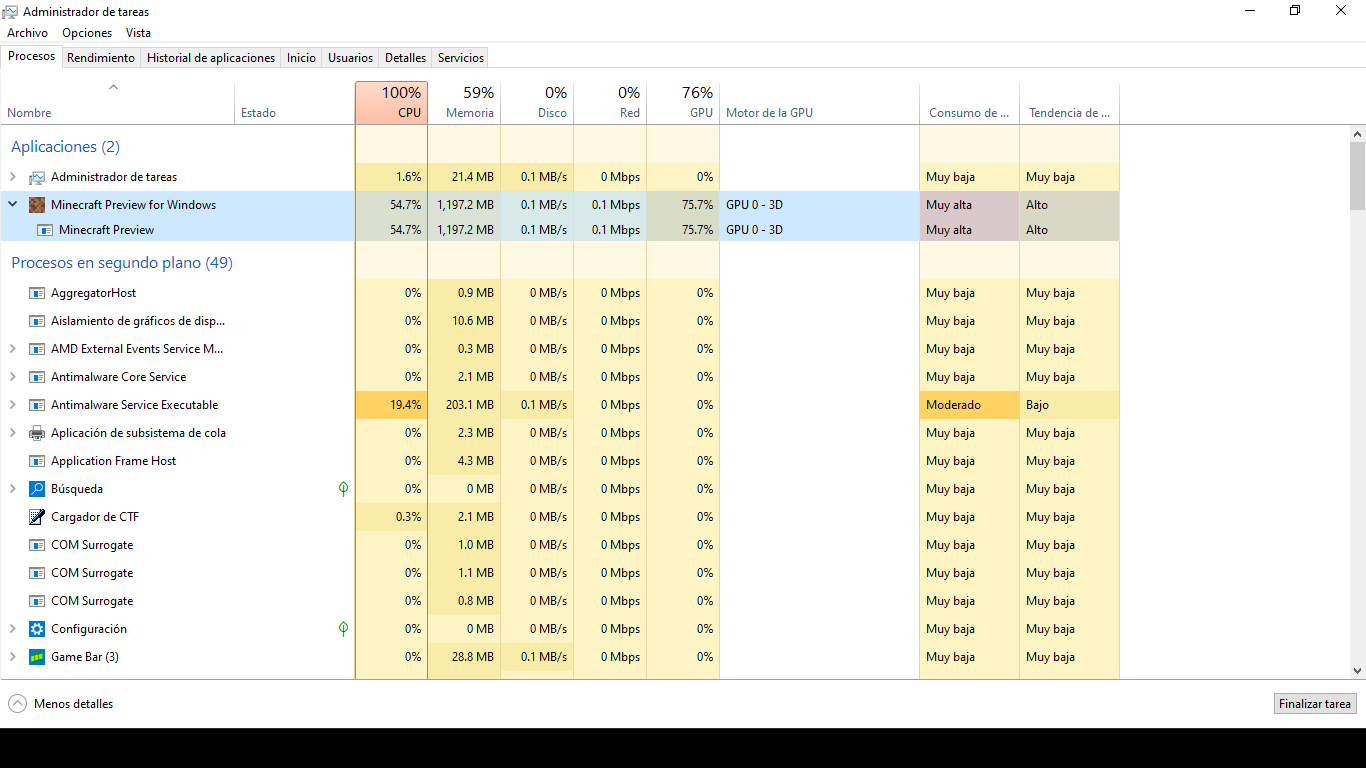Screen dimensions: 1366x768
Task: Click the Game Bar process icon
Action: (37, 657)
